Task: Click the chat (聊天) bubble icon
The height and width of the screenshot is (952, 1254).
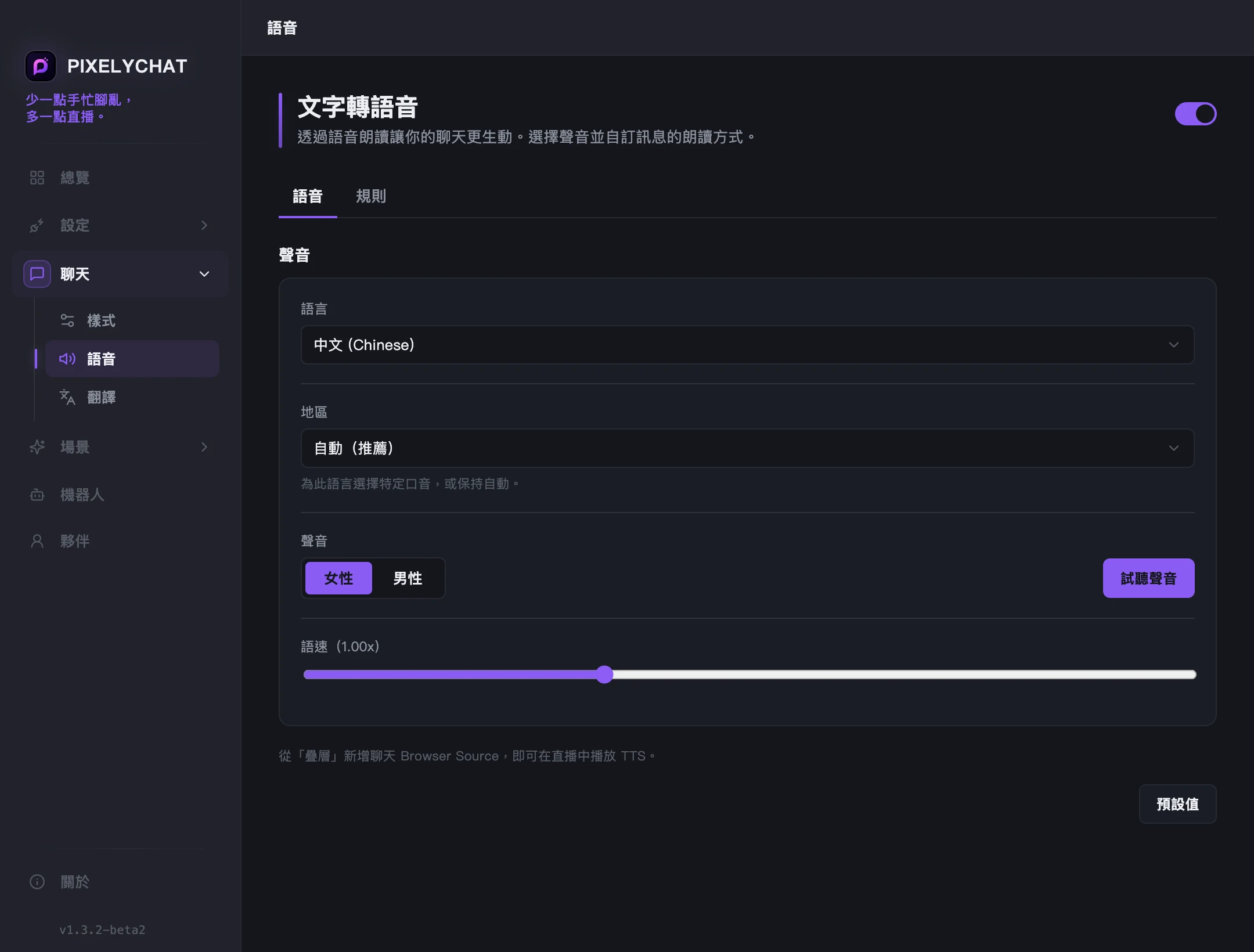Action: tap(37, 274)
